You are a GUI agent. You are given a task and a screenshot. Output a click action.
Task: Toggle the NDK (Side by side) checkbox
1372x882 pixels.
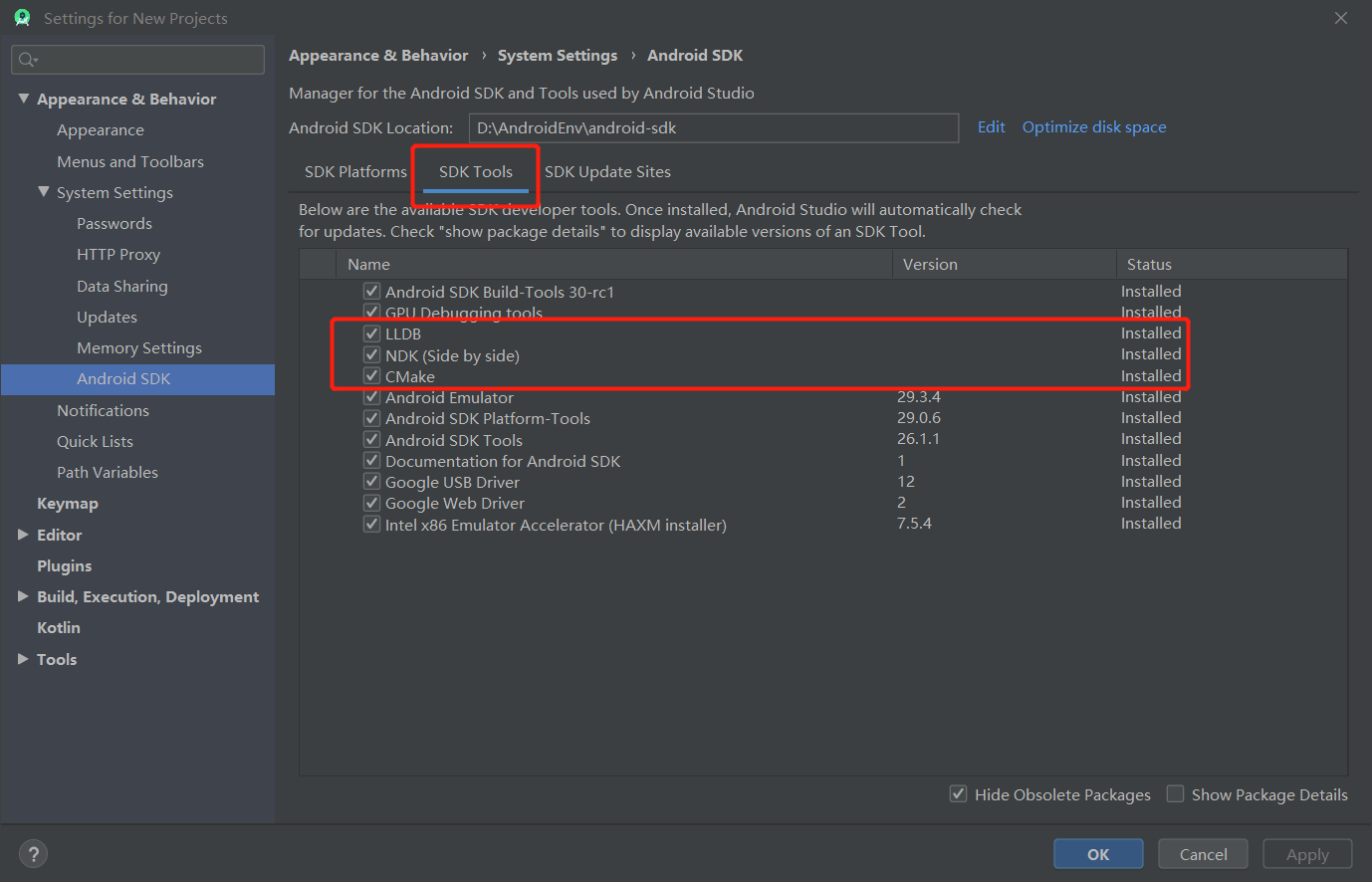tap(371, 354)
